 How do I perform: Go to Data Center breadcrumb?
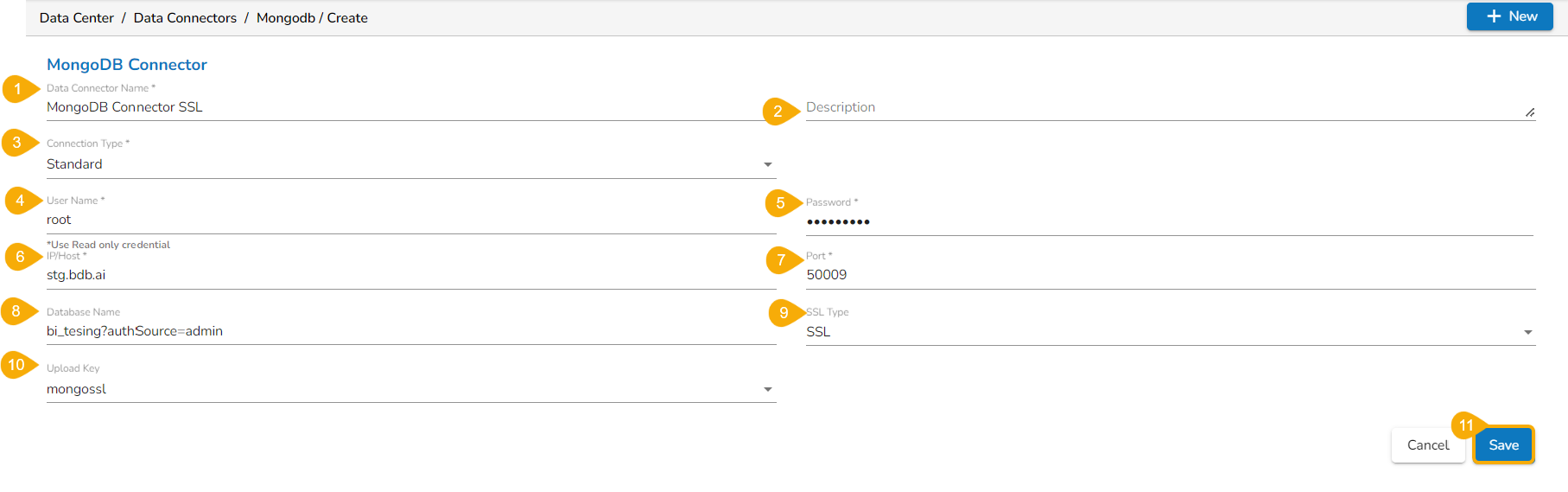click(77, 18)
